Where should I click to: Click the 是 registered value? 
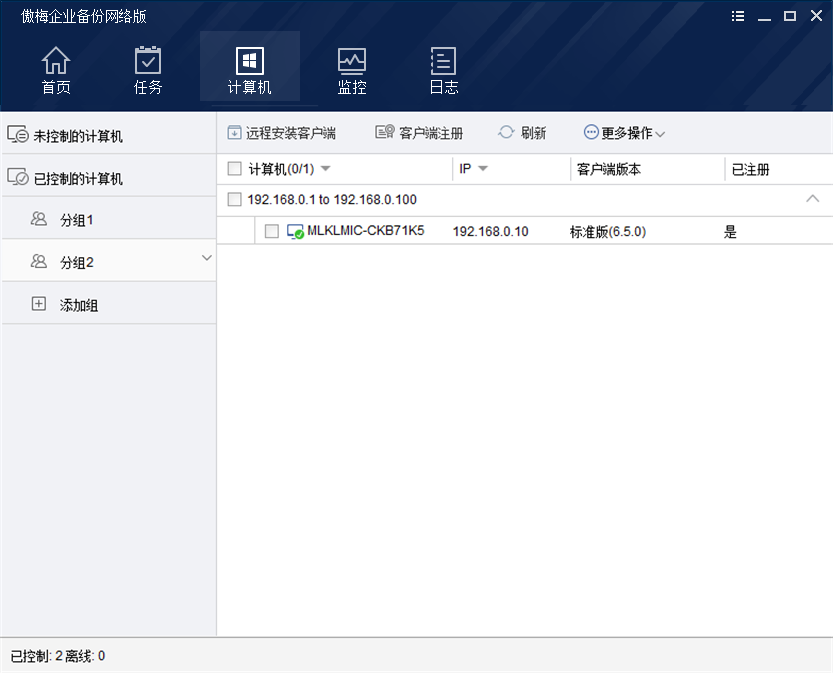point(730,232)
